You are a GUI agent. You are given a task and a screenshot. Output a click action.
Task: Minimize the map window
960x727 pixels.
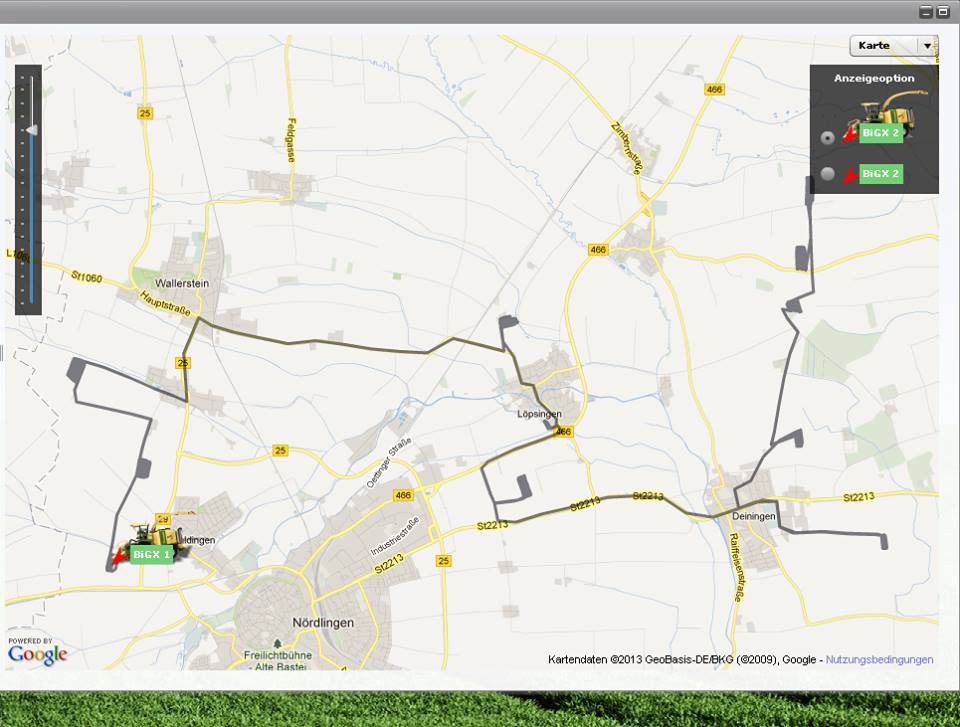[x=926, y=11]
